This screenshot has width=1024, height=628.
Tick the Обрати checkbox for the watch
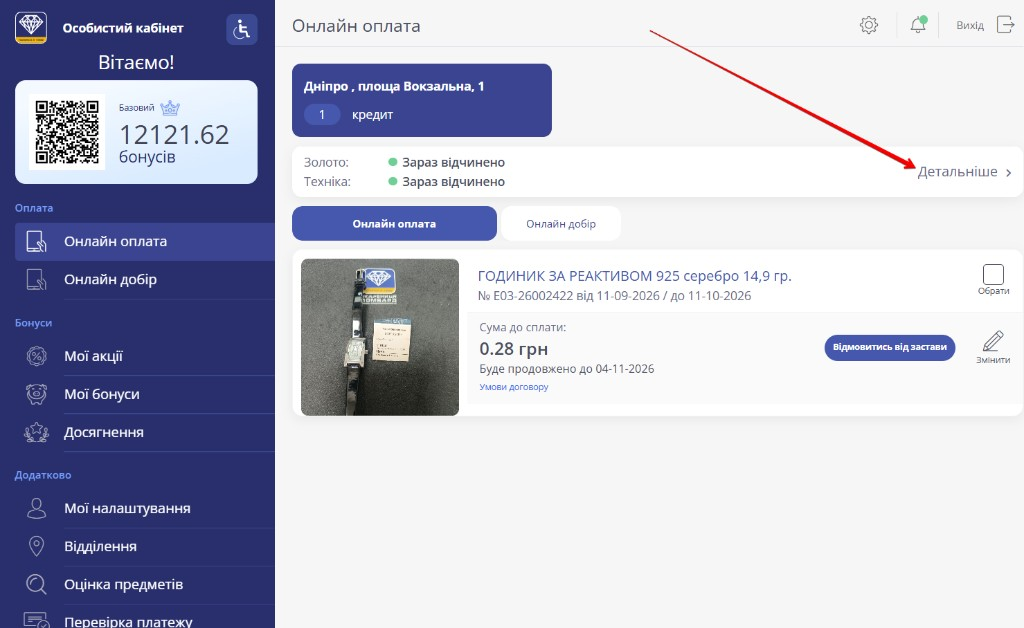[x=993, y=274]
